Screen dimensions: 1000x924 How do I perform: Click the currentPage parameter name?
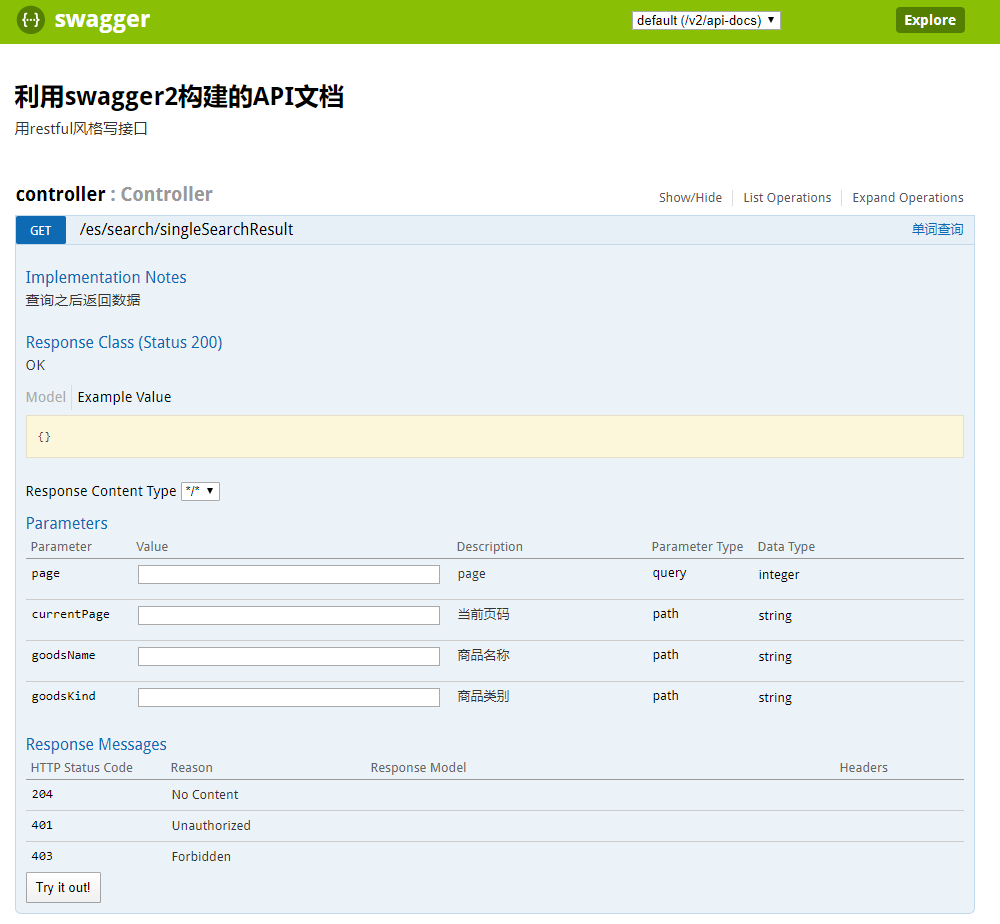coord(71,614)
